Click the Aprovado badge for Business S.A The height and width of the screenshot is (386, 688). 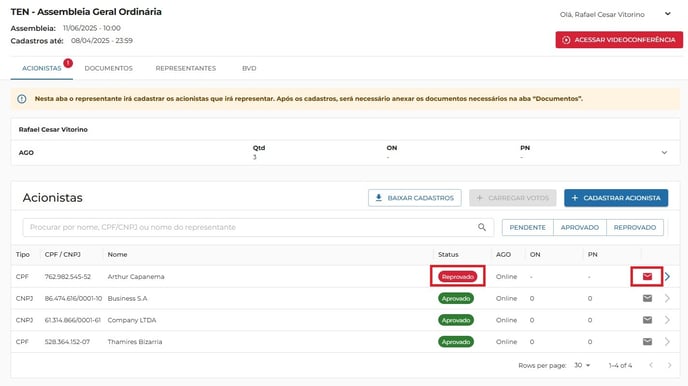[x=455, y=298]
